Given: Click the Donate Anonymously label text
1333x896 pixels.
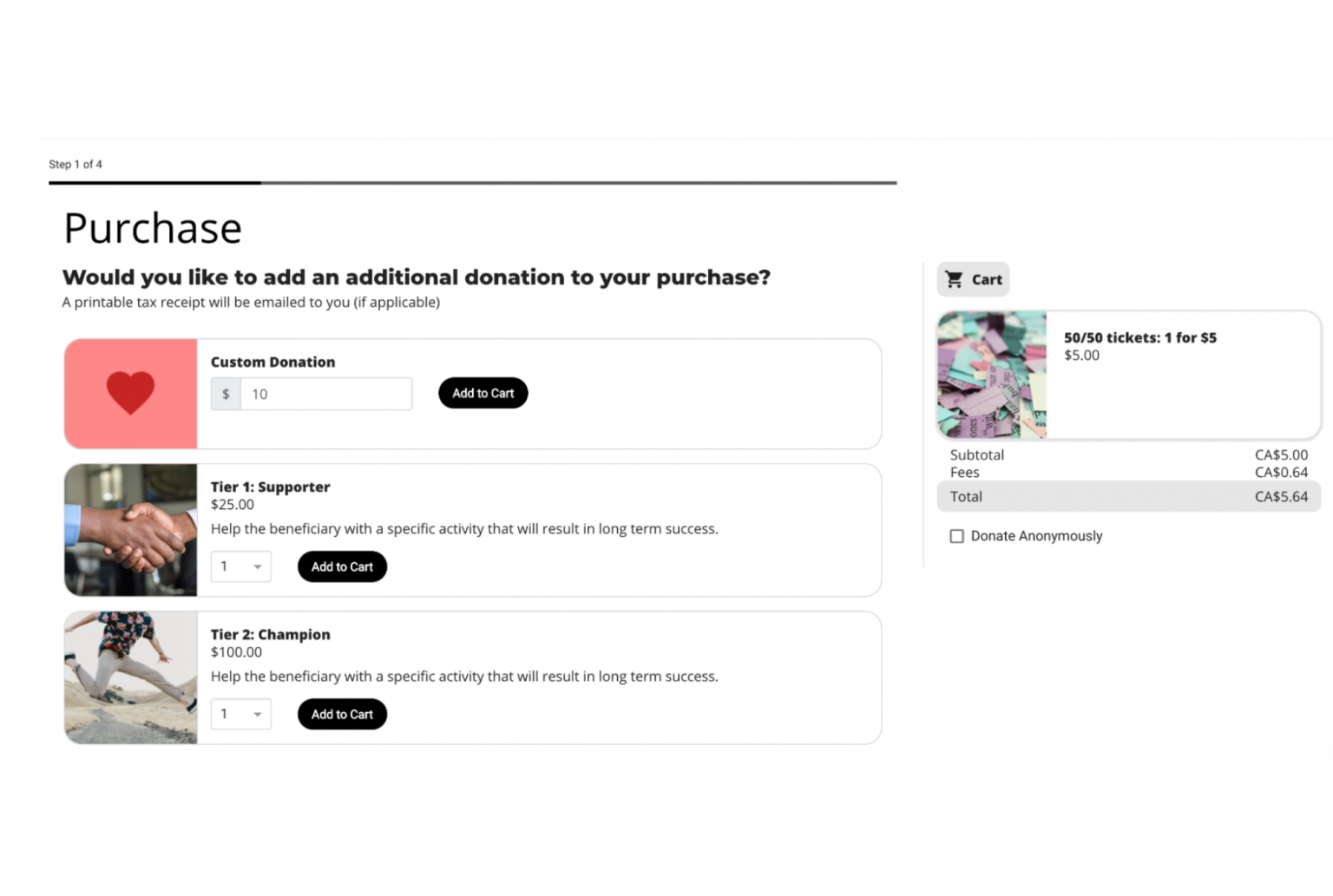Looking at the screenshot, I should [x=1036, y=536].
